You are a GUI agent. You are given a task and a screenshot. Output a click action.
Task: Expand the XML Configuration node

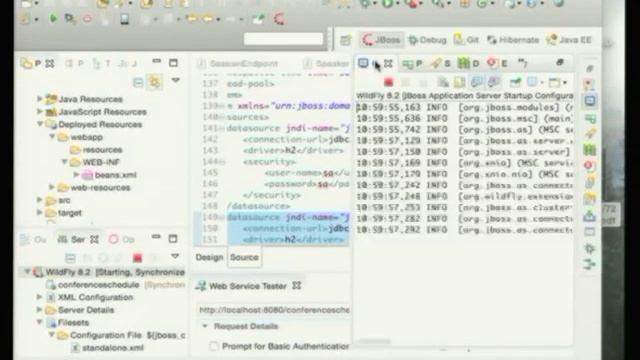point(40,297)
